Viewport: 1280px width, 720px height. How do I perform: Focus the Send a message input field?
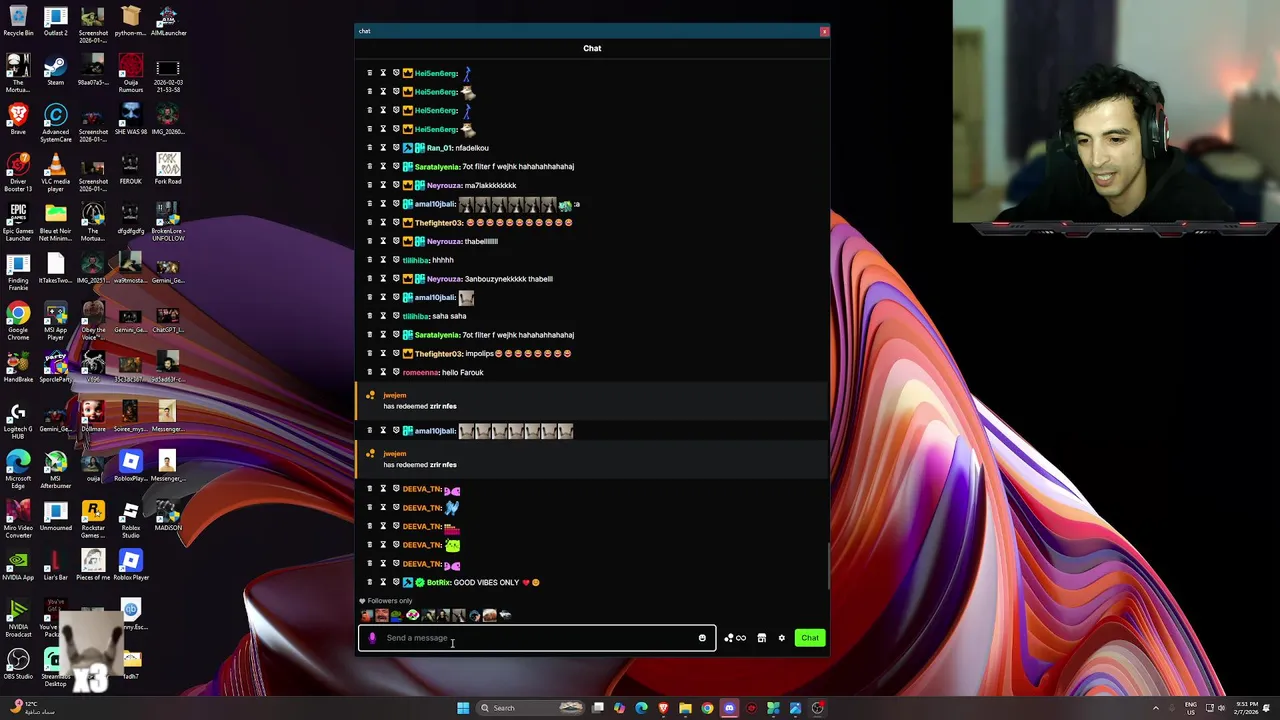click(x=537, y=638)
